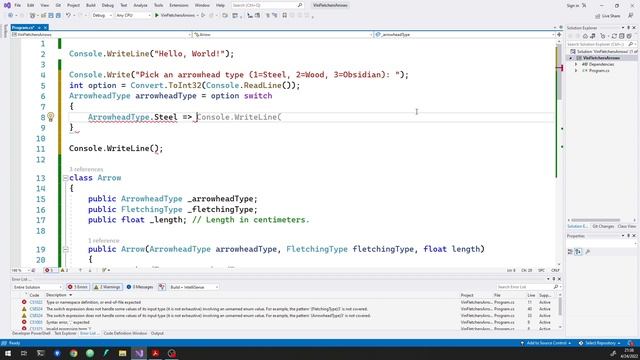The height and width of the screenshot is (360, 640).
Task: Switch to the Developer PowerShell tab
Action: (31, 333)
